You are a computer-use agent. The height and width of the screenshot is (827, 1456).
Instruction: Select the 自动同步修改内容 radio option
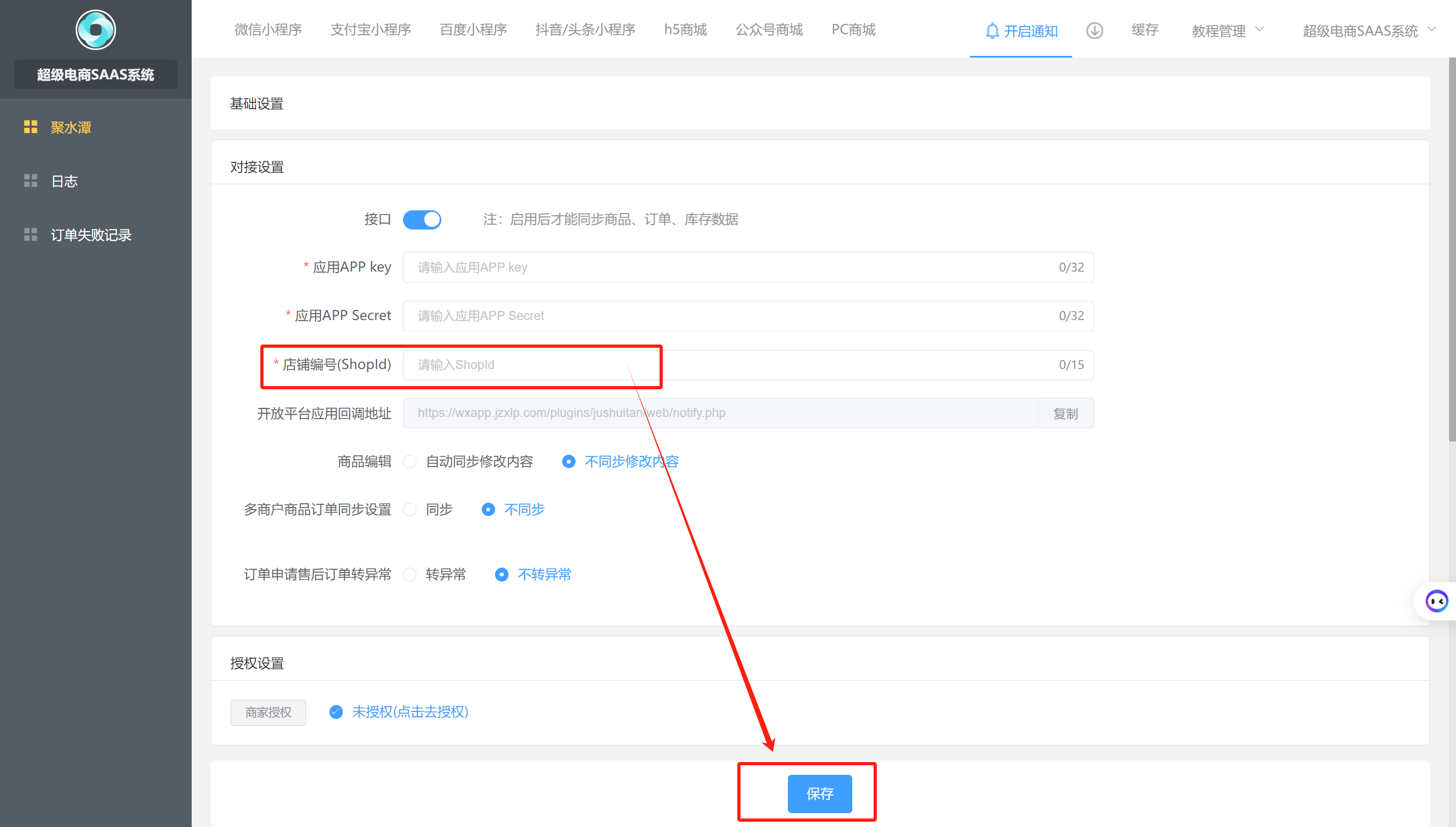point(410,461)
